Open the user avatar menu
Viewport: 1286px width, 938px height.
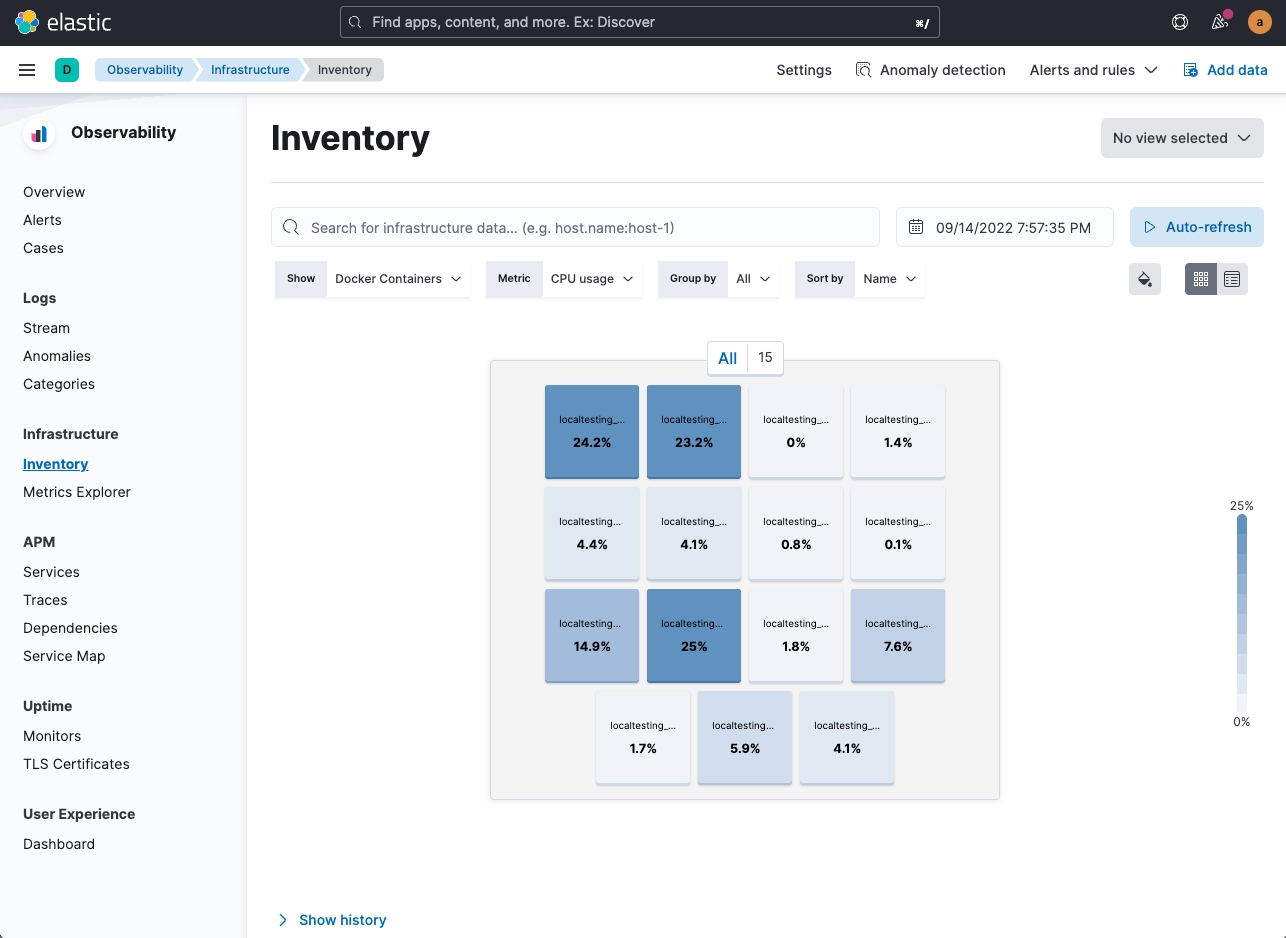(1259, 21)
